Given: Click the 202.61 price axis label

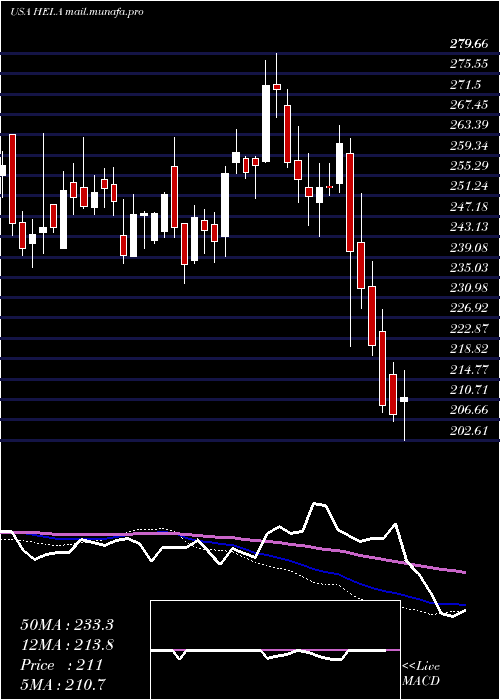Looking at the screenshot, I should pos(469,430).
